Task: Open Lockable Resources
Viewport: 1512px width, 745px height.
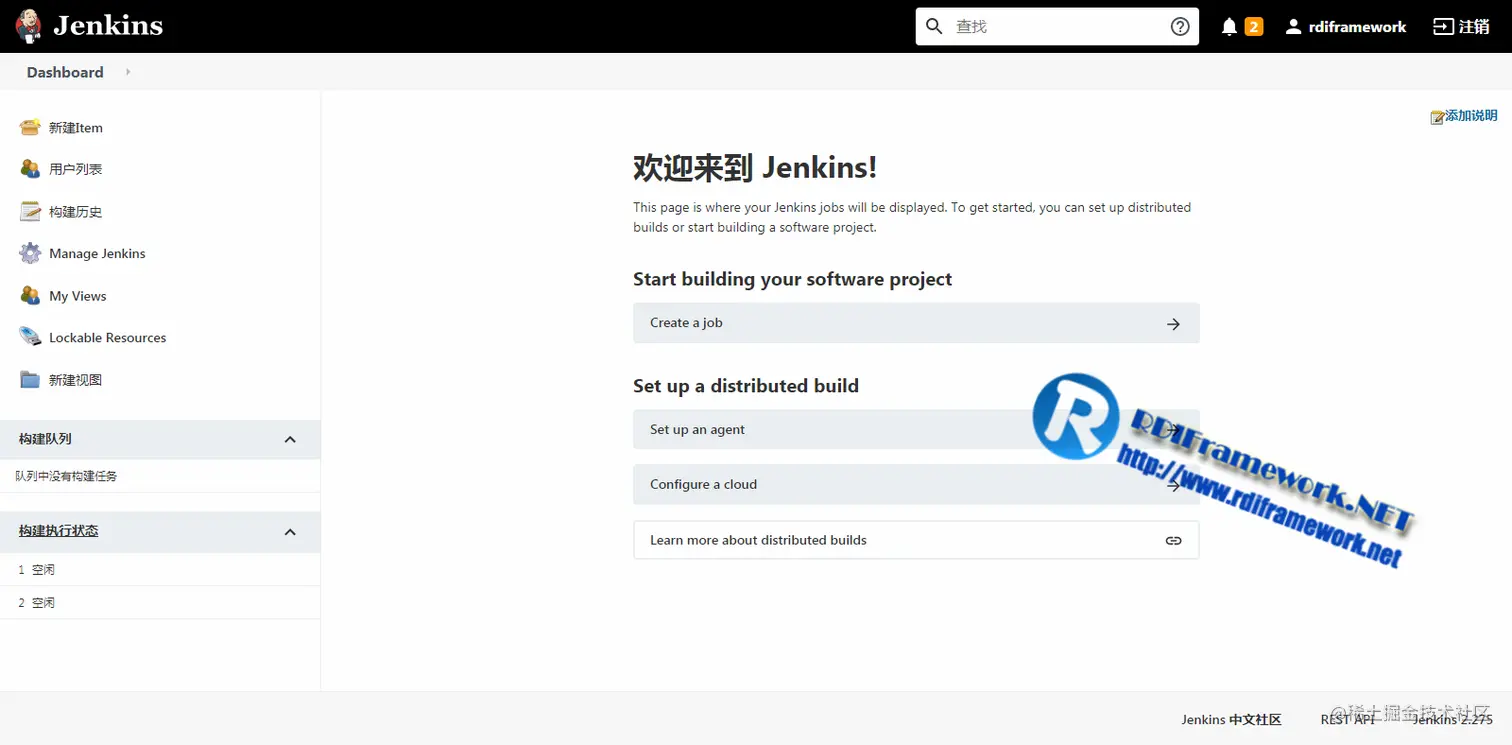Action: coord(107,337)
